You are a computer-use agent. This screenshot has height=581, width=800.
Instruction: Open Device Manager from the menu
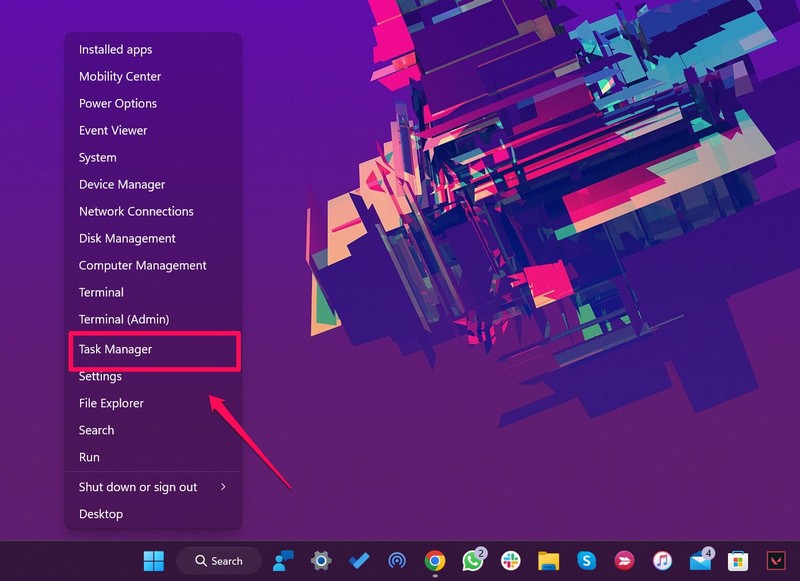[122, 184]
